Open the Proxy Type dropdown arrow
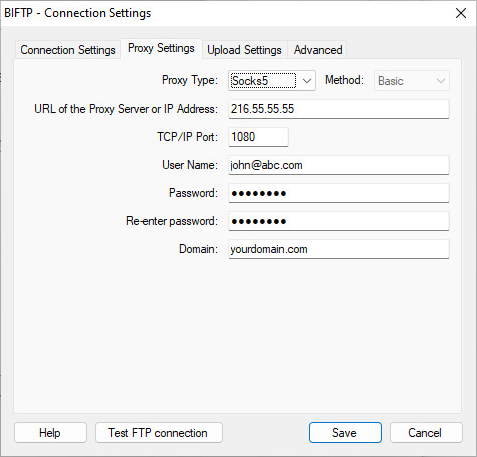 tap(307, 81)
